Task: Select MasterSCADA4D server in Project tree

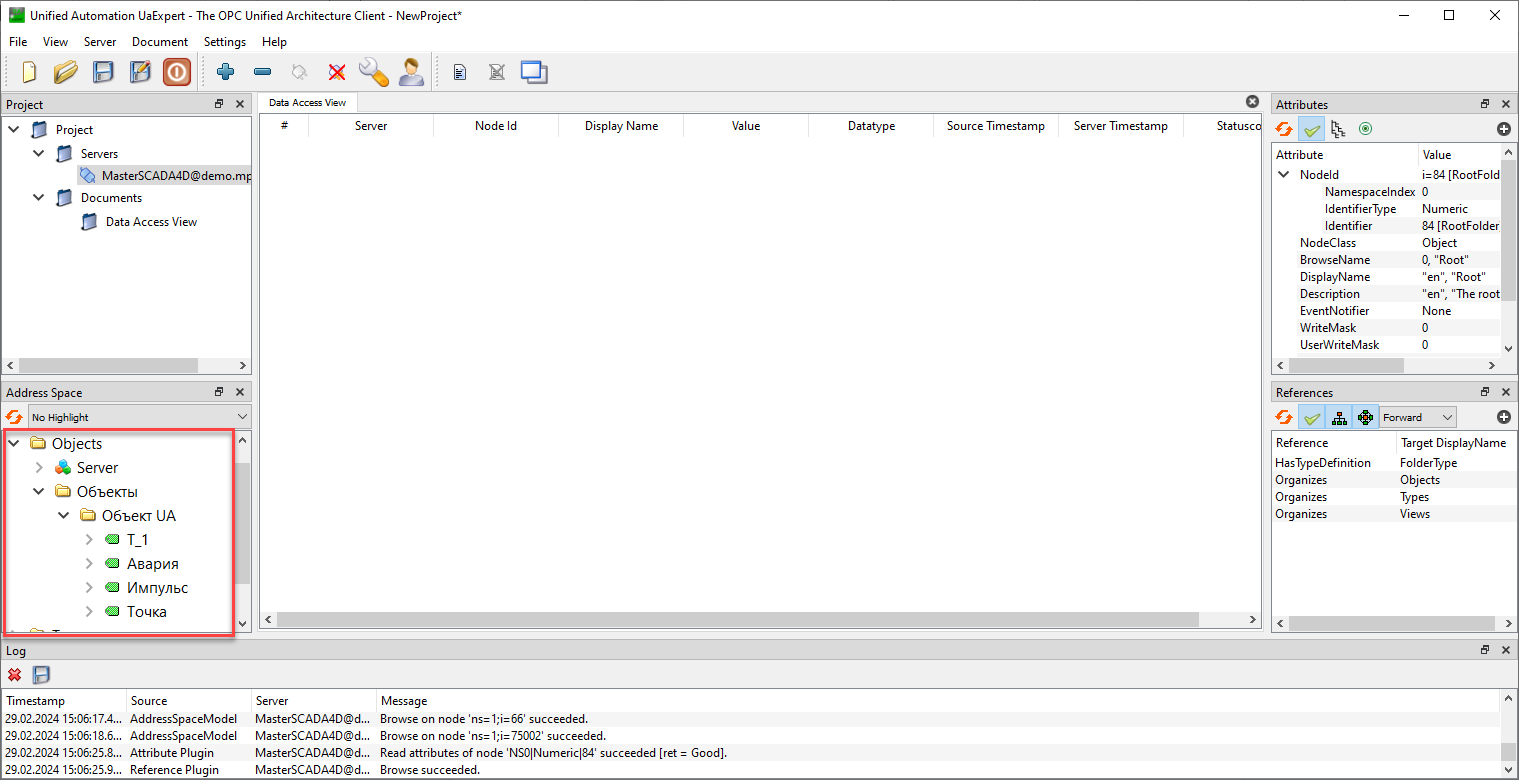Action: [x=175, y=176]
